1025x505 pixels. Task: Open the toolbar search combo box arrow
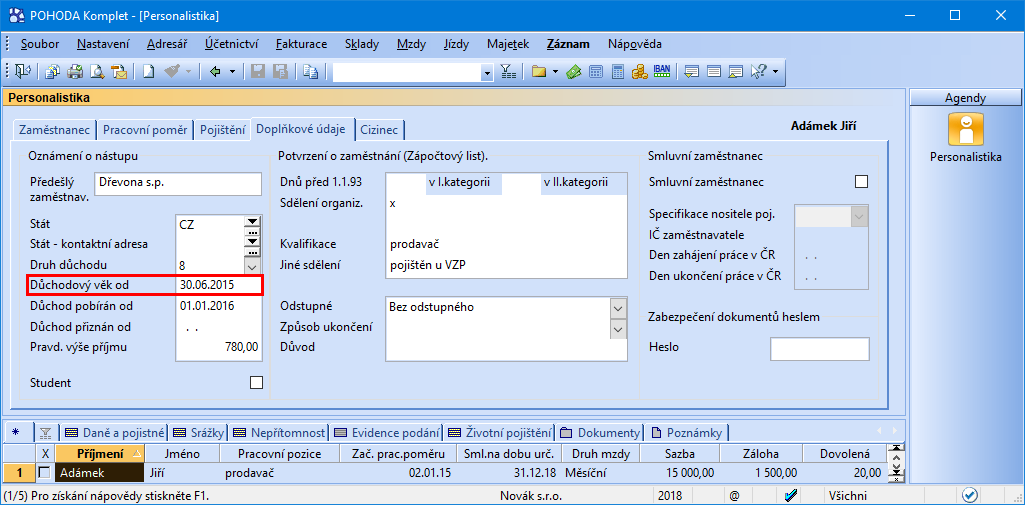tap(487, 72)
